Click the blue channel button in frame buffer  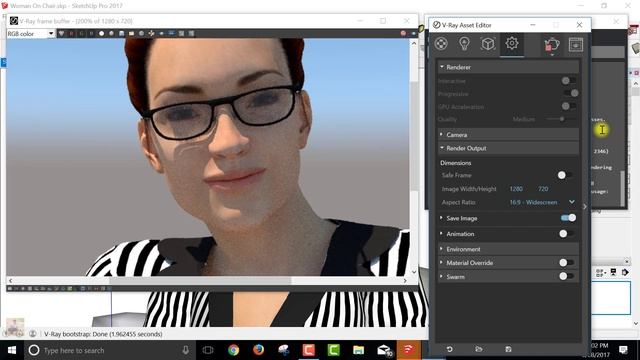[x=91, y=33]
